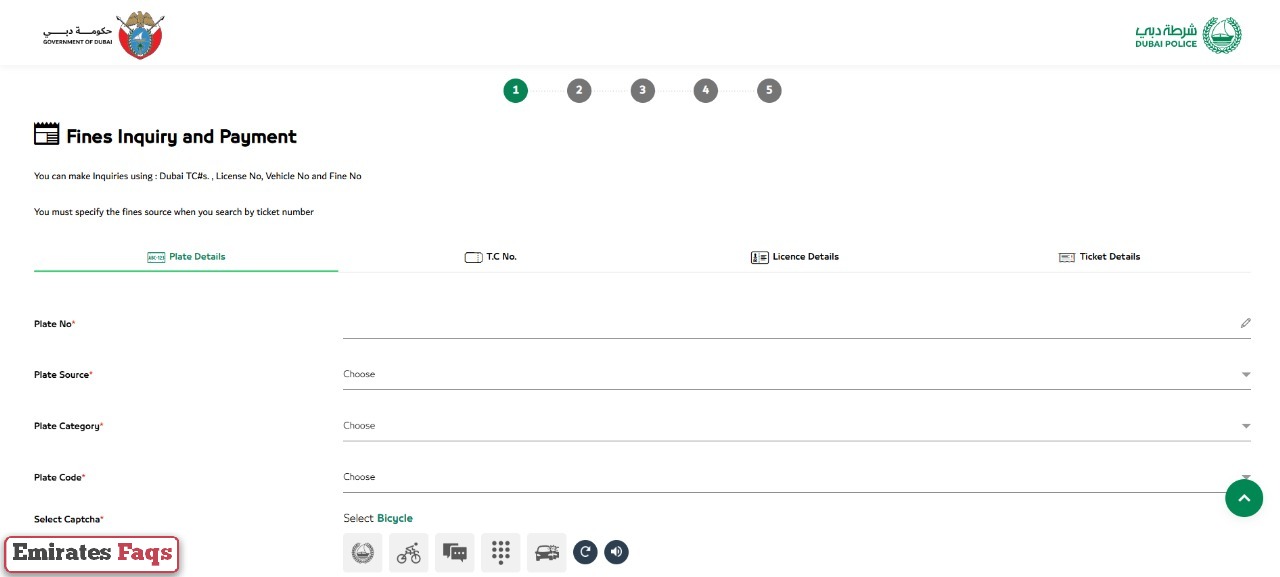Select the car accident captcha image
The image size is (1280, 577).
tap(547, 552)
